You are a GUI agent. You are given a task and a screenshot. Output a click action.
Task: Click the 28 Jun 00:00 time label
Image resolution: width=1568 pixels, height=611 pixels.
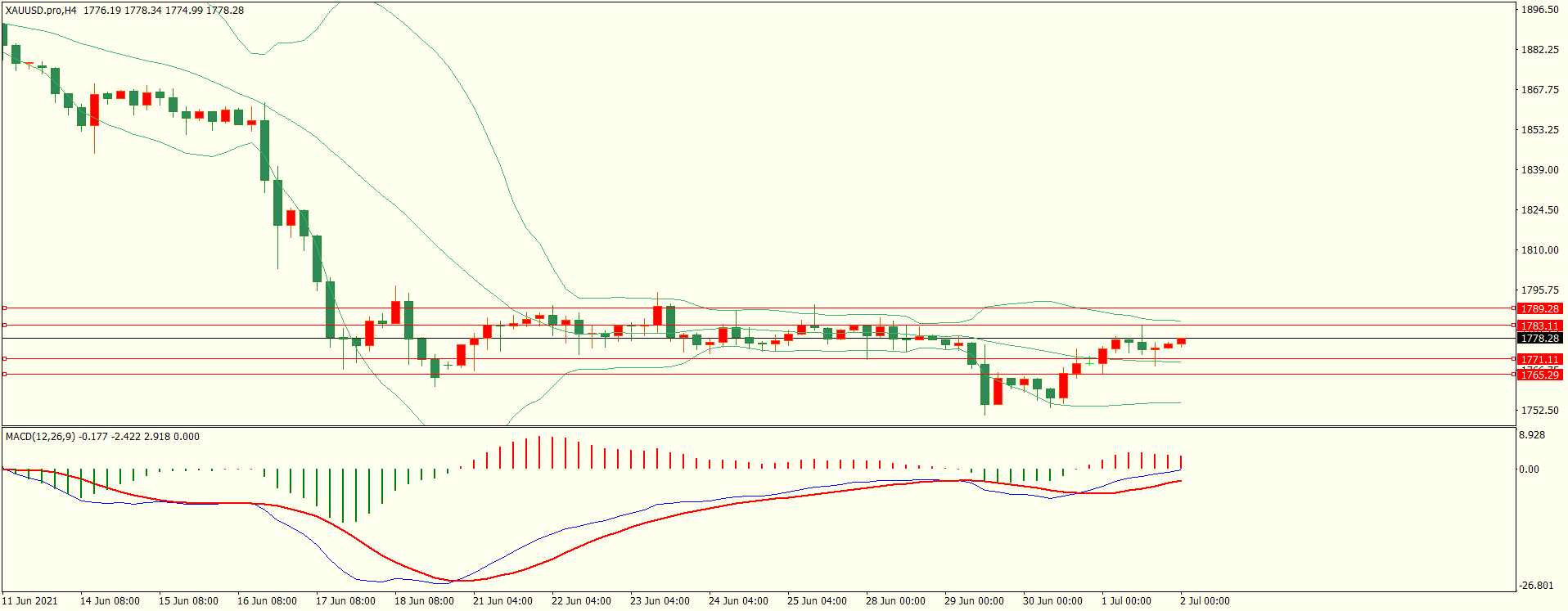pyautogui.click(x=895, y=601)
